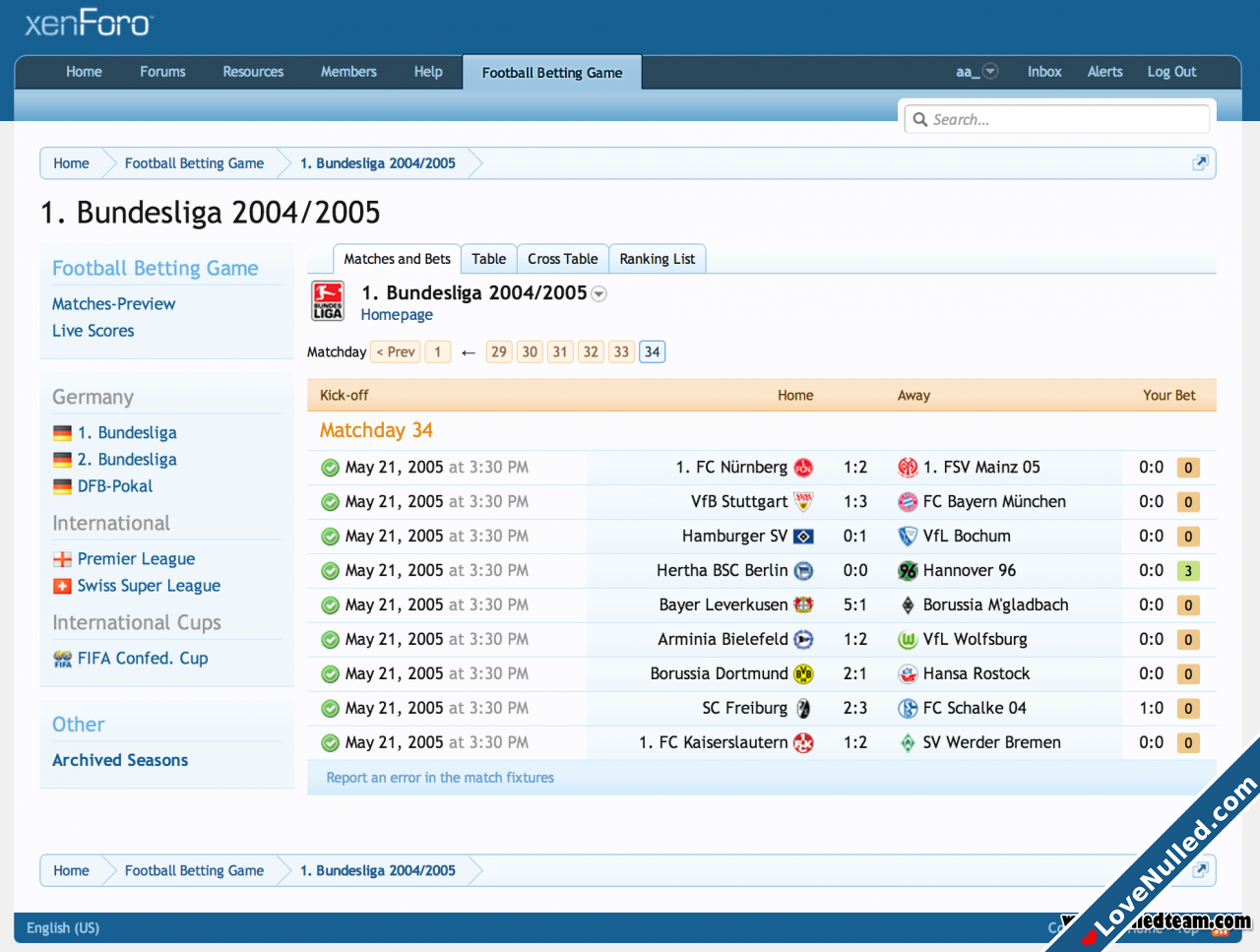
Task: Open the league Homepage link
Action: click(x=397, y=315)
